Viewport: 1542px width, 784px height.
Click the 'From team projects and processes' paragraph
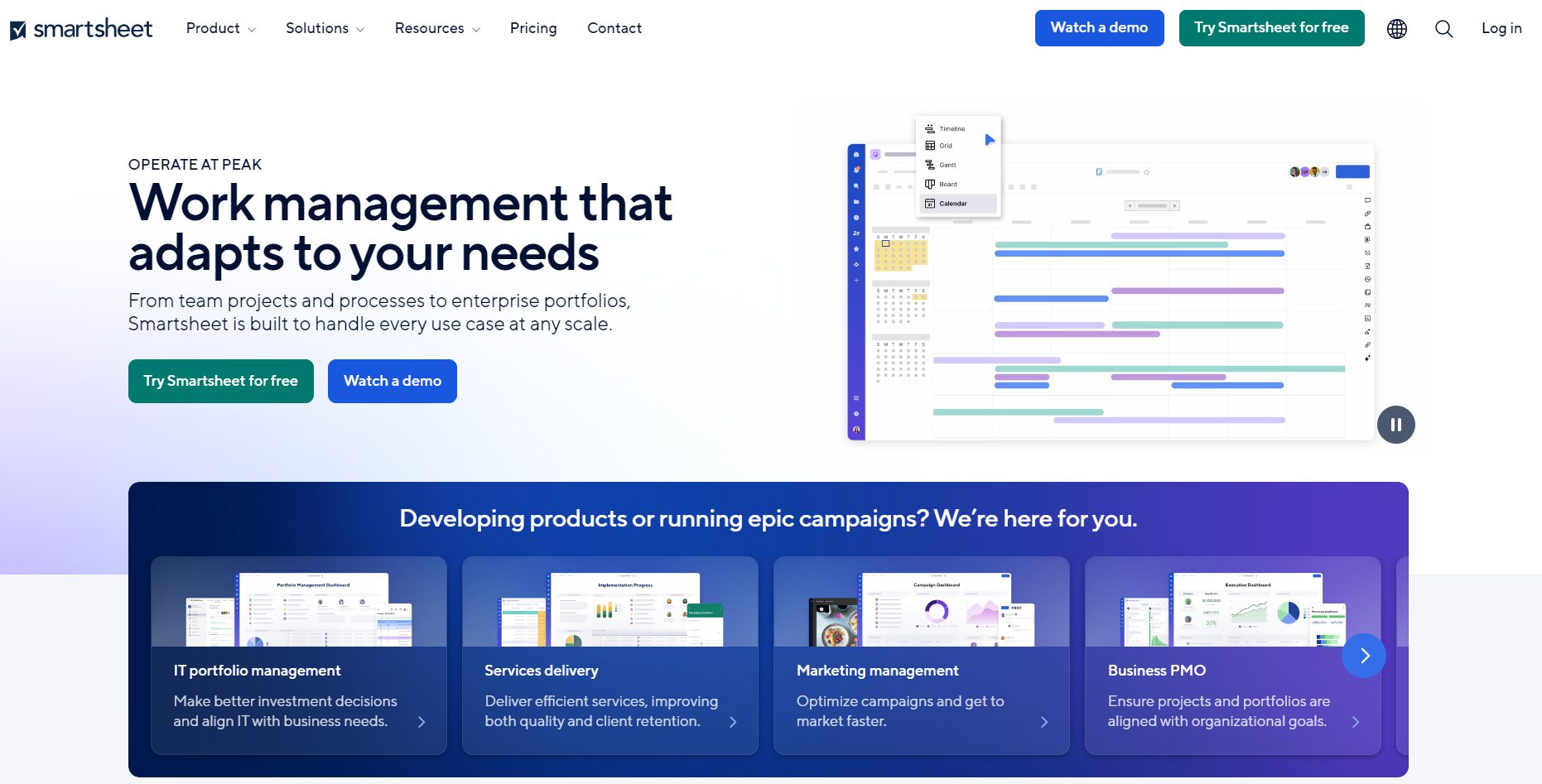379,312
